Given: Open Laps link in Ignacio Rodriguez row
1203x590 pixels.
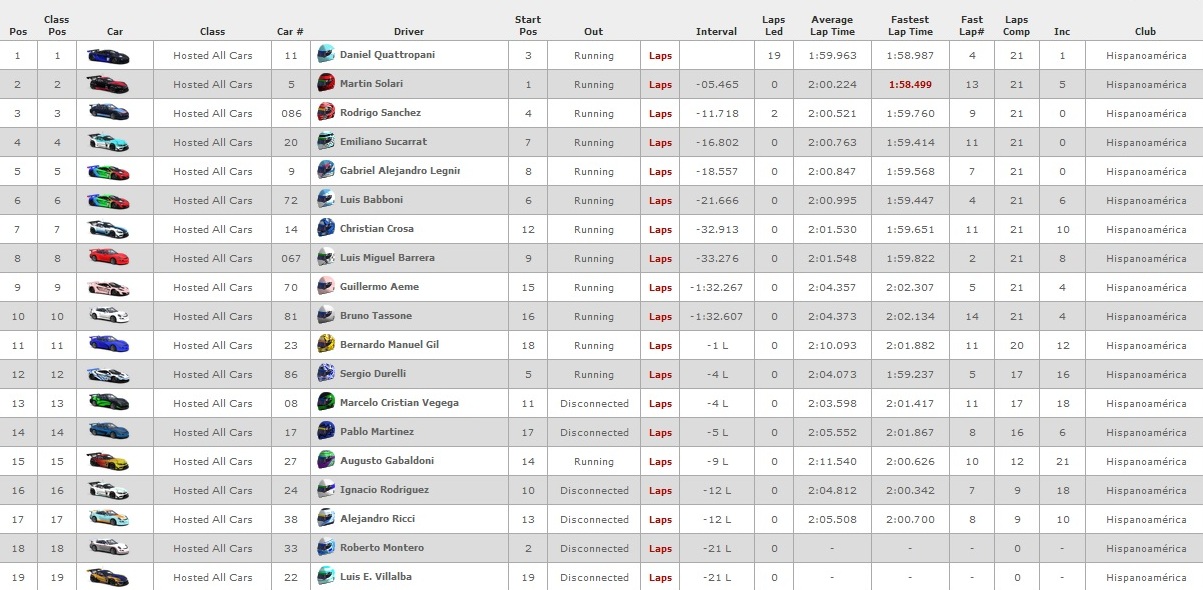Looking at the screenshot, I should tap(660, 491).
